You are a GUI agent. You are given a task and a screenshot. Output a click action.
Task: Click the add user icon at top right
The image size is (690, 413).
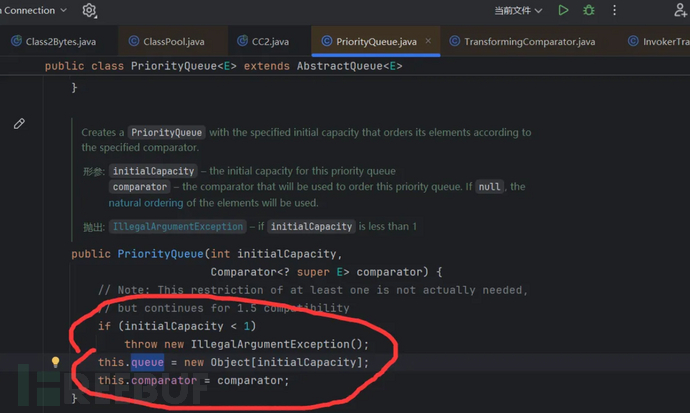[x=681, y=10]
